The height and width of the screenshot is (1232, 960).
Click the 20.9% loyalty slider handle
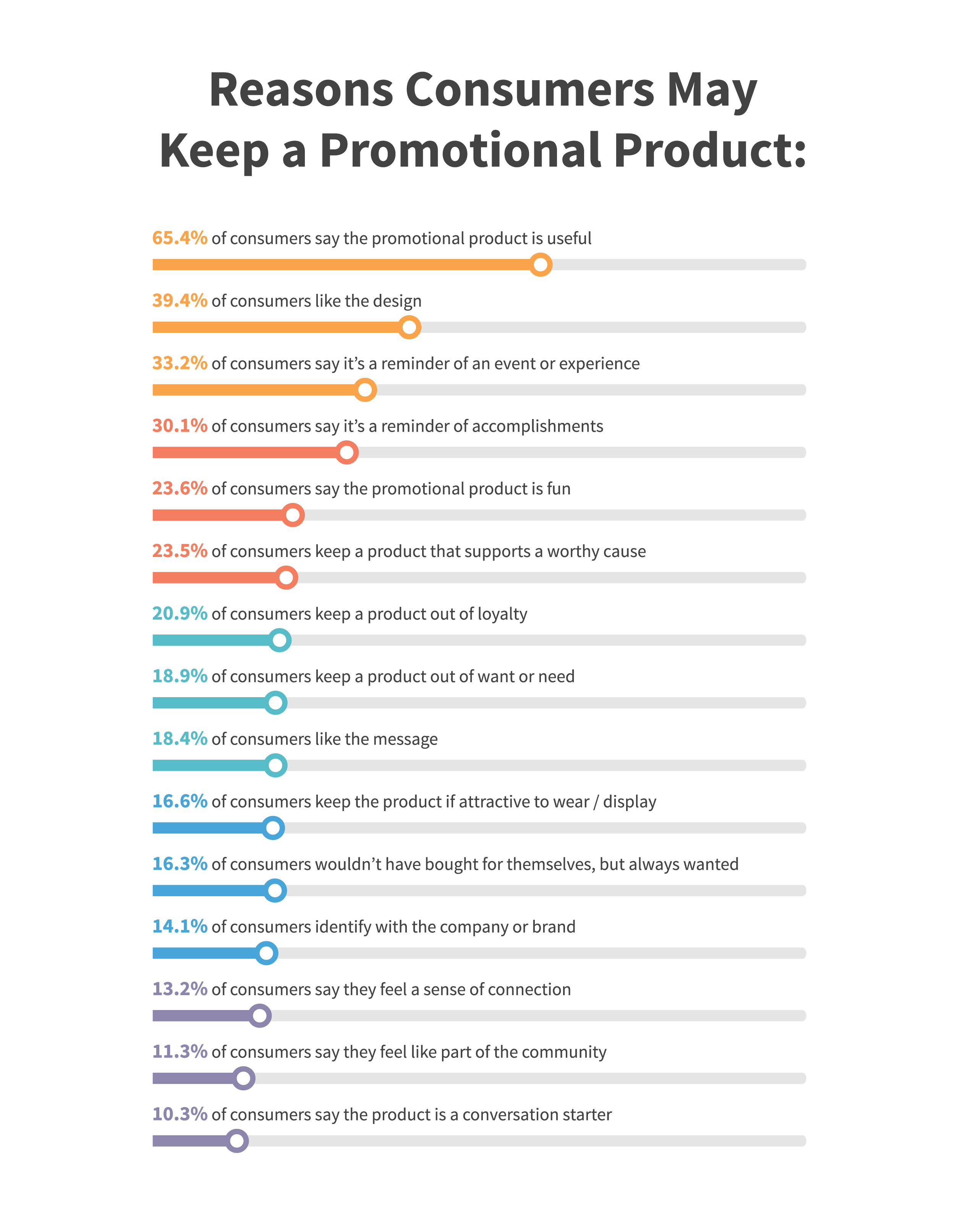280,640
